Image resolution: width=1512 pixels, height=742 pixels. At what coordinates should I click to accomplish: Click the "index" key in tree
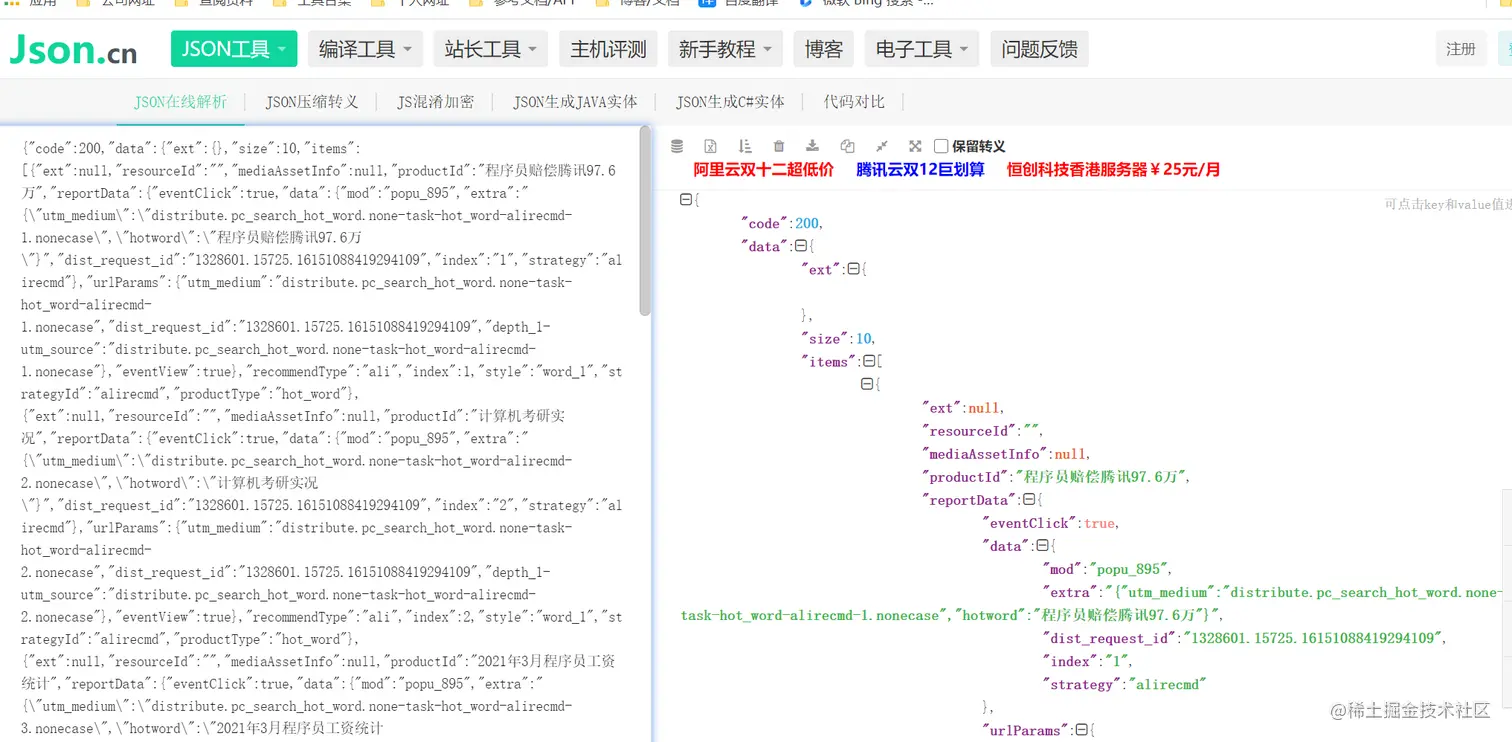point(1071,661)
